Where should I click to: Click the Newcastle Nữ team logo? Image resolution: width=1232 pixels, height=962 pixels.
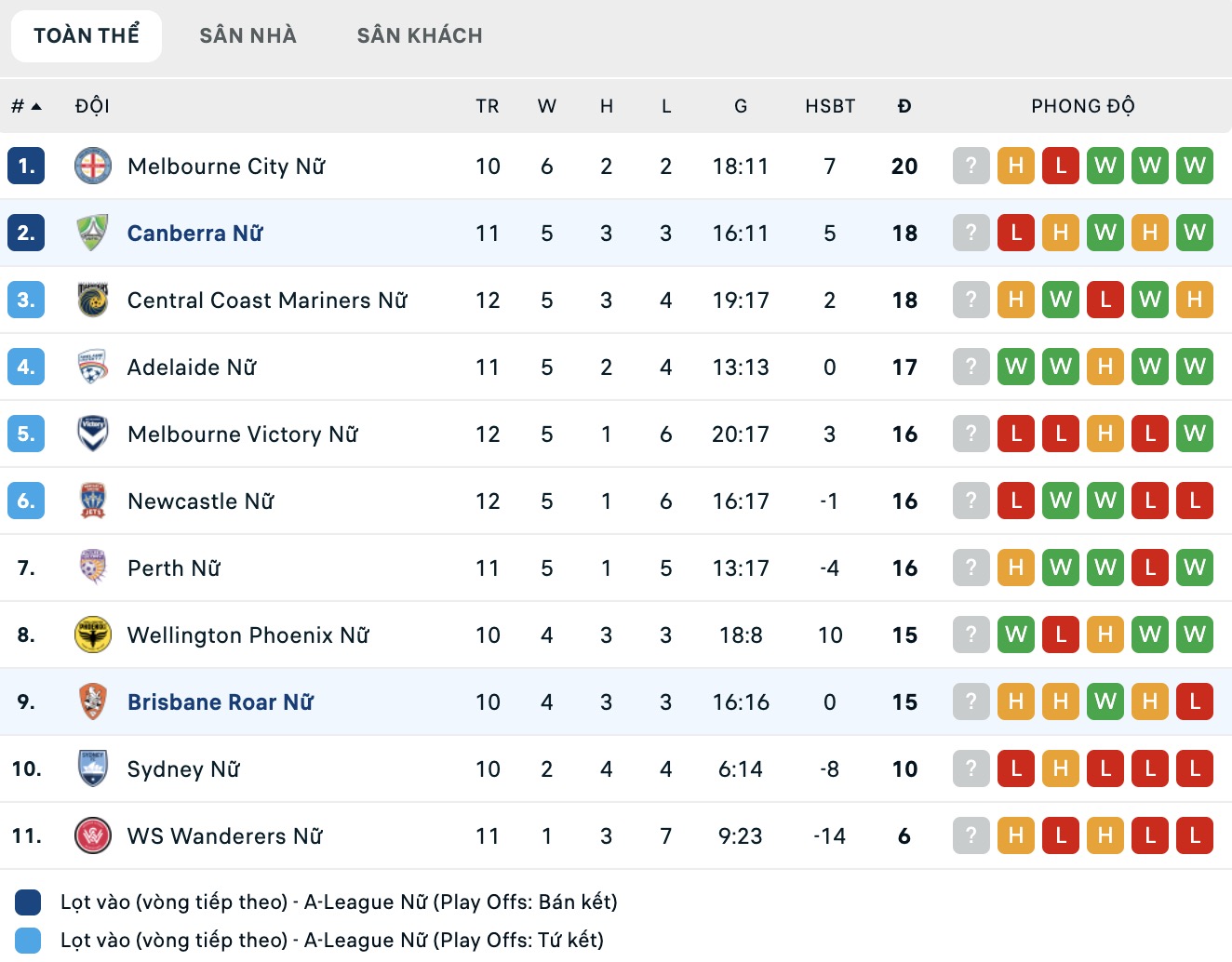(93, 501)
